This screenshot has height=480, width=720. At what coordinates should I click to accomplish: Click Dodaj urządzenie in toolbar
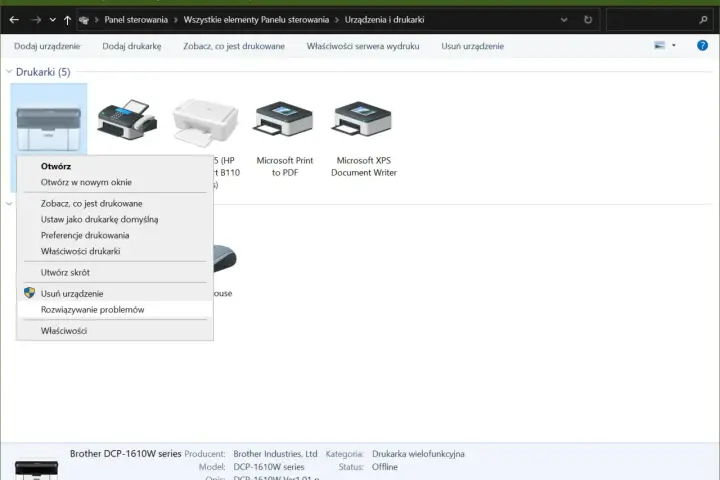tap(47, 46)
